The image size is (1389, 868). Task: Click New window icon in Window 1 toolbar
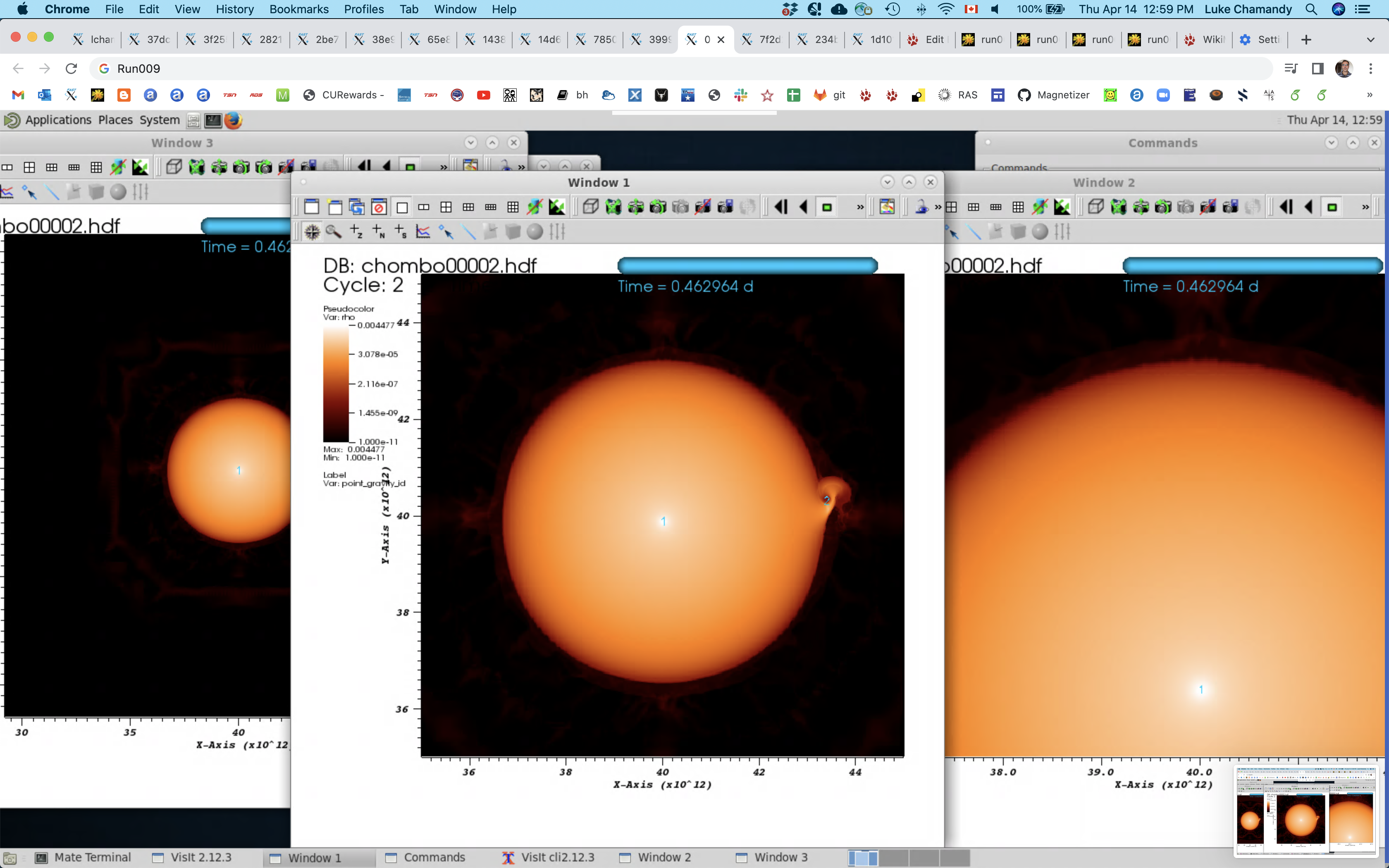tap(334, 207)
